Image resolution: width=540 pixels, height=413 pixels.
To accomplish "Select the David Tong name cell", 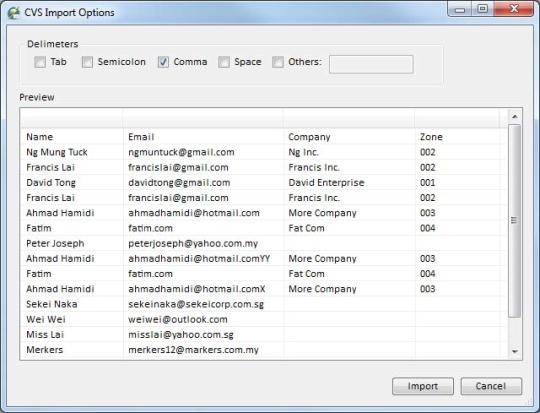I will click(72, 183).
